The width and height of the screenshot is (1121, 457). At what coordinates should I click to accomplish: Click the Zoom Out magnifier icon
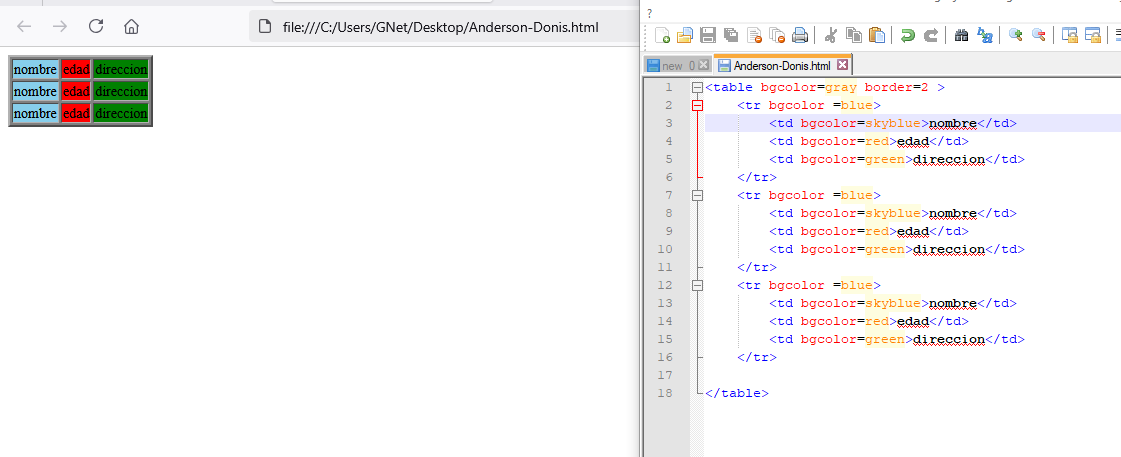(1038, 35)
